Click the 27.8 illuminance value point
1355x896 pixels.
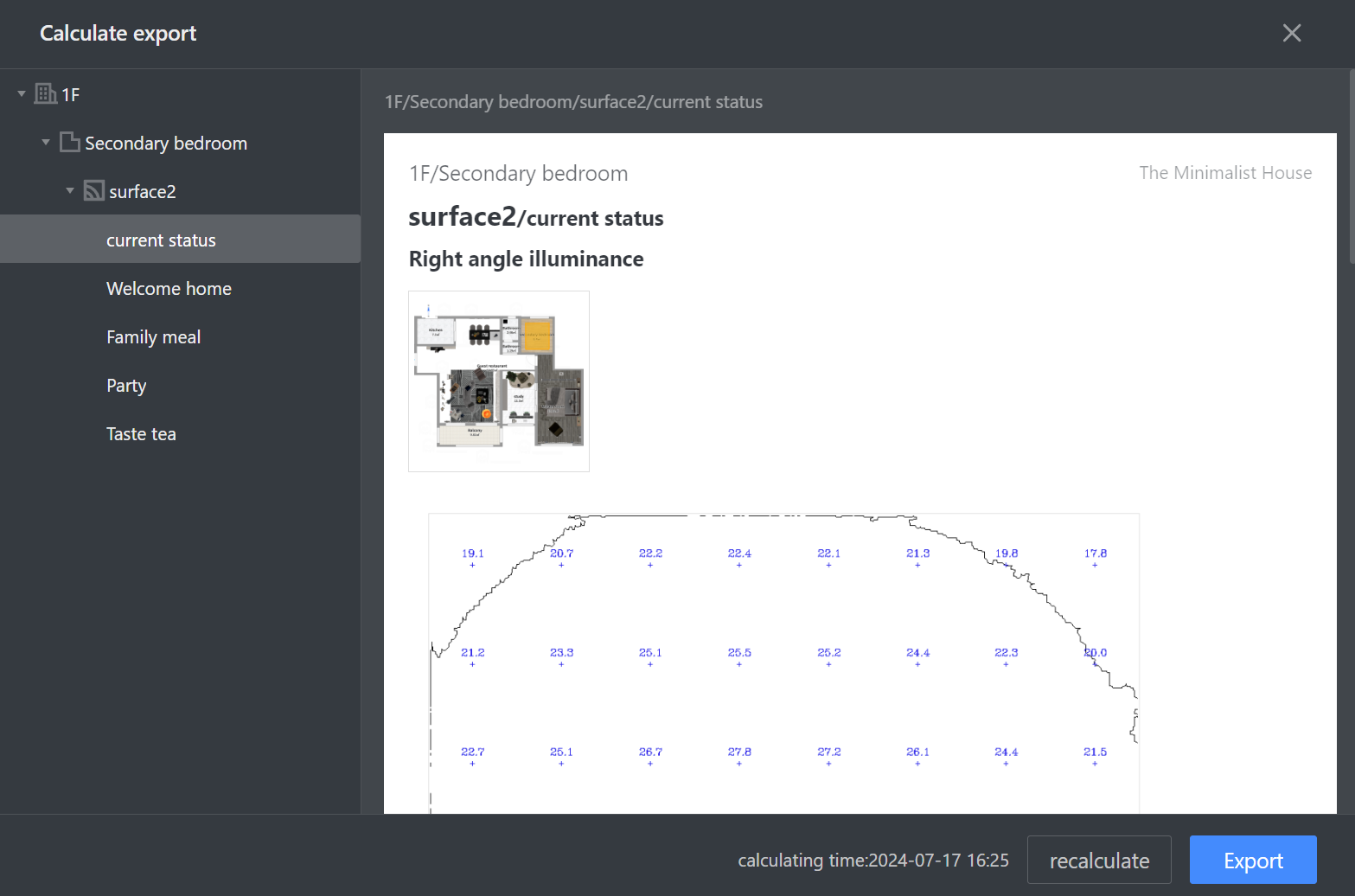click(x=739, y=752)
